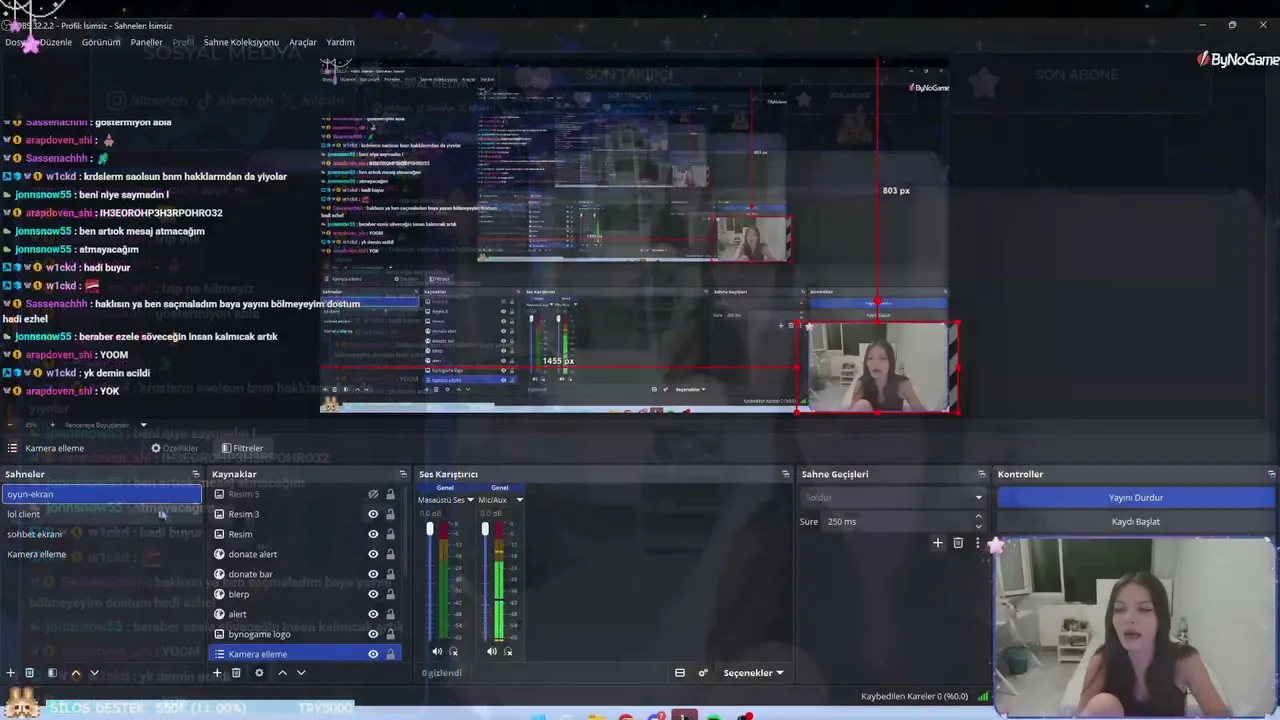Image resolution: width=1280 pixels, height=720 pixels.
Task: Open the Soldur transition dropdown
Action: [893, 498]
